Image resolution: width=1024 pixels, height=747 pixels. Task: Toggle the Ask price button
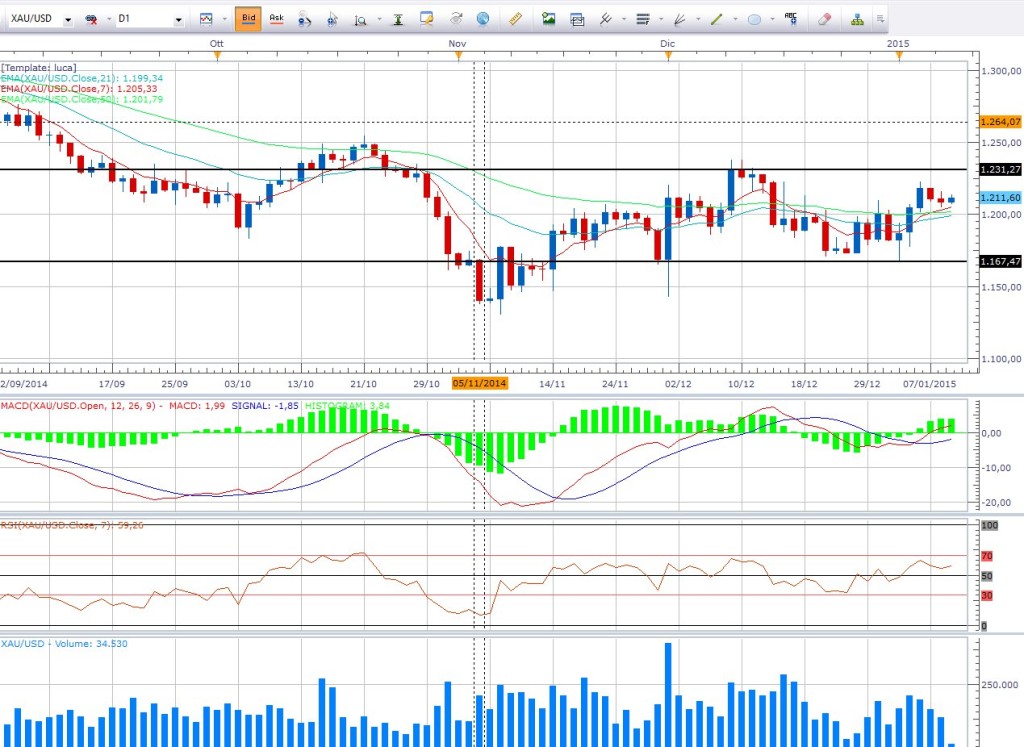point(276,19)
